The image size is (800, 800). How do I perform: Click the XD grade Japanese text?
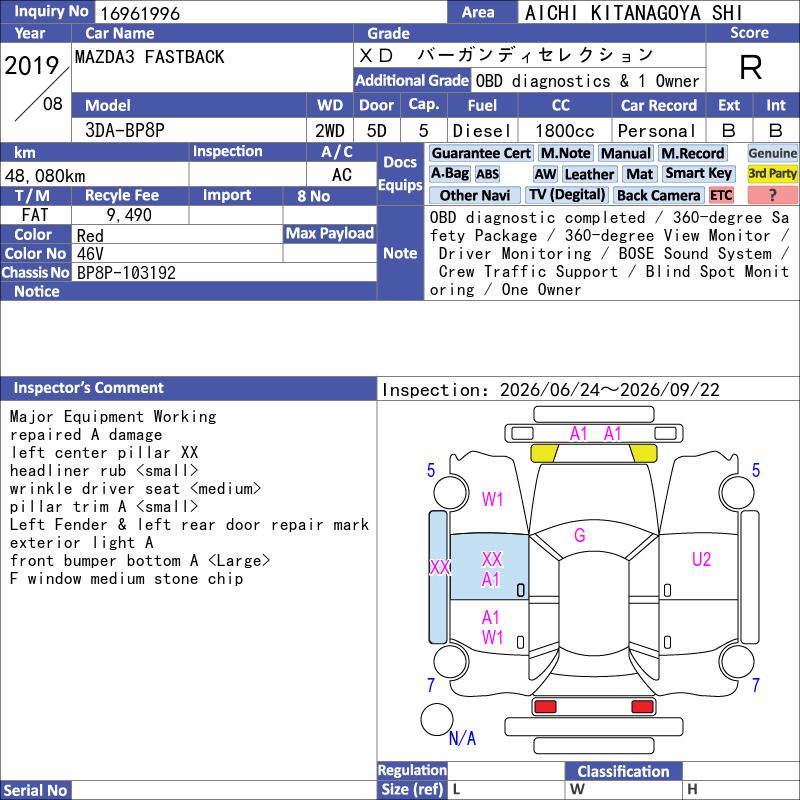click(506, 55)
